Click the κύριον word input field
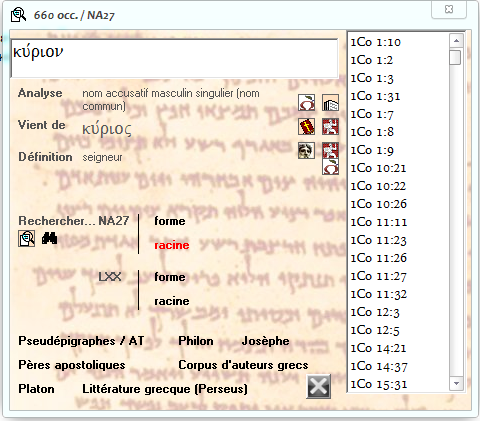 point(174,58)
